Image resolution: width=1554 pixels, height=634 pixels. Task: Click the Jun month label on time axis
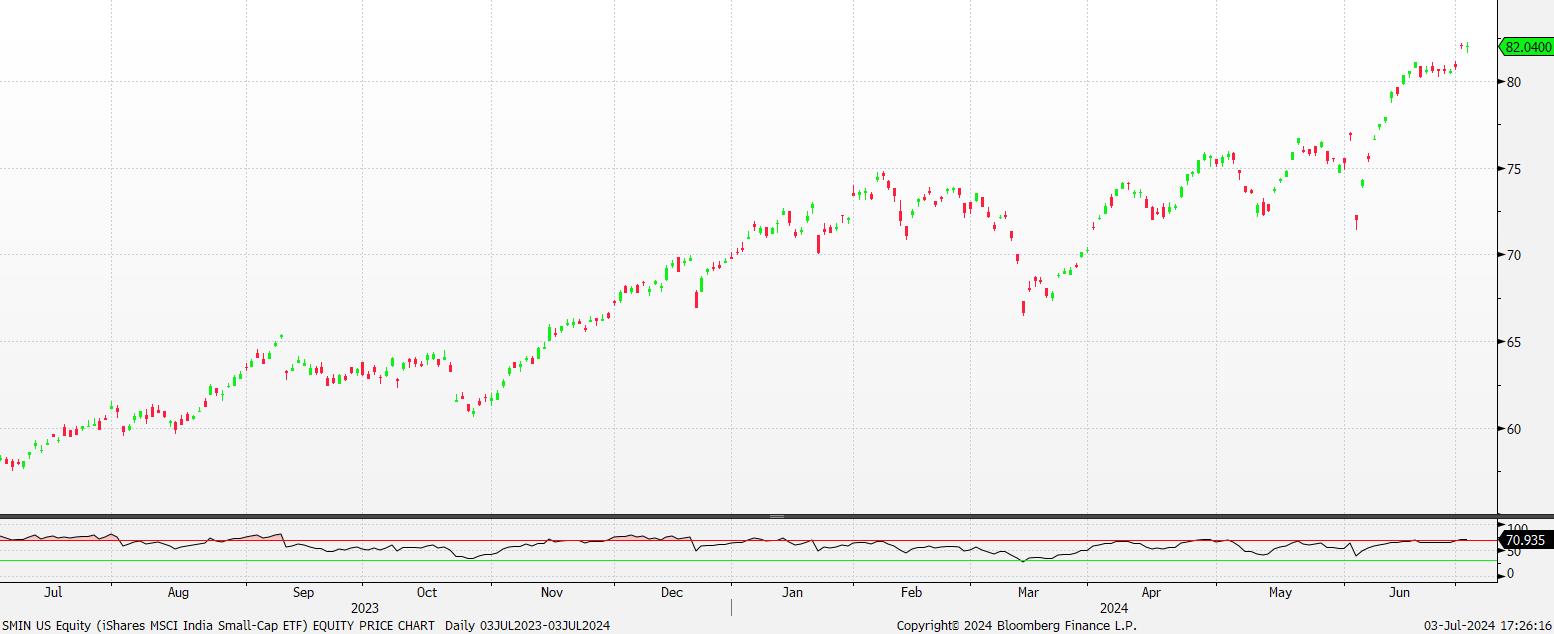pyautogui.click(x=1400, y=592)
